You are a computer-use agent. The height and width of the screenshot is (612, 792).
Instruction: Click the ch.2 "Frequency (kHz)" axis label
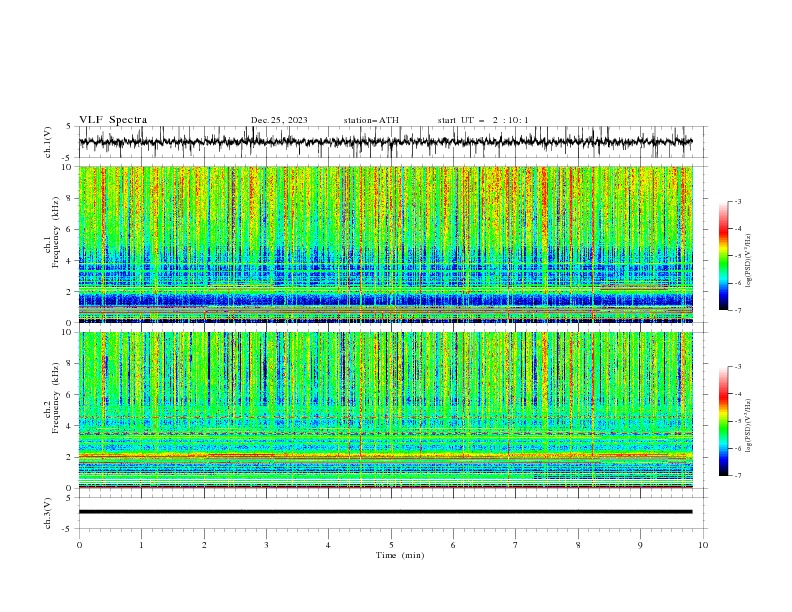[x=55, y=400]
